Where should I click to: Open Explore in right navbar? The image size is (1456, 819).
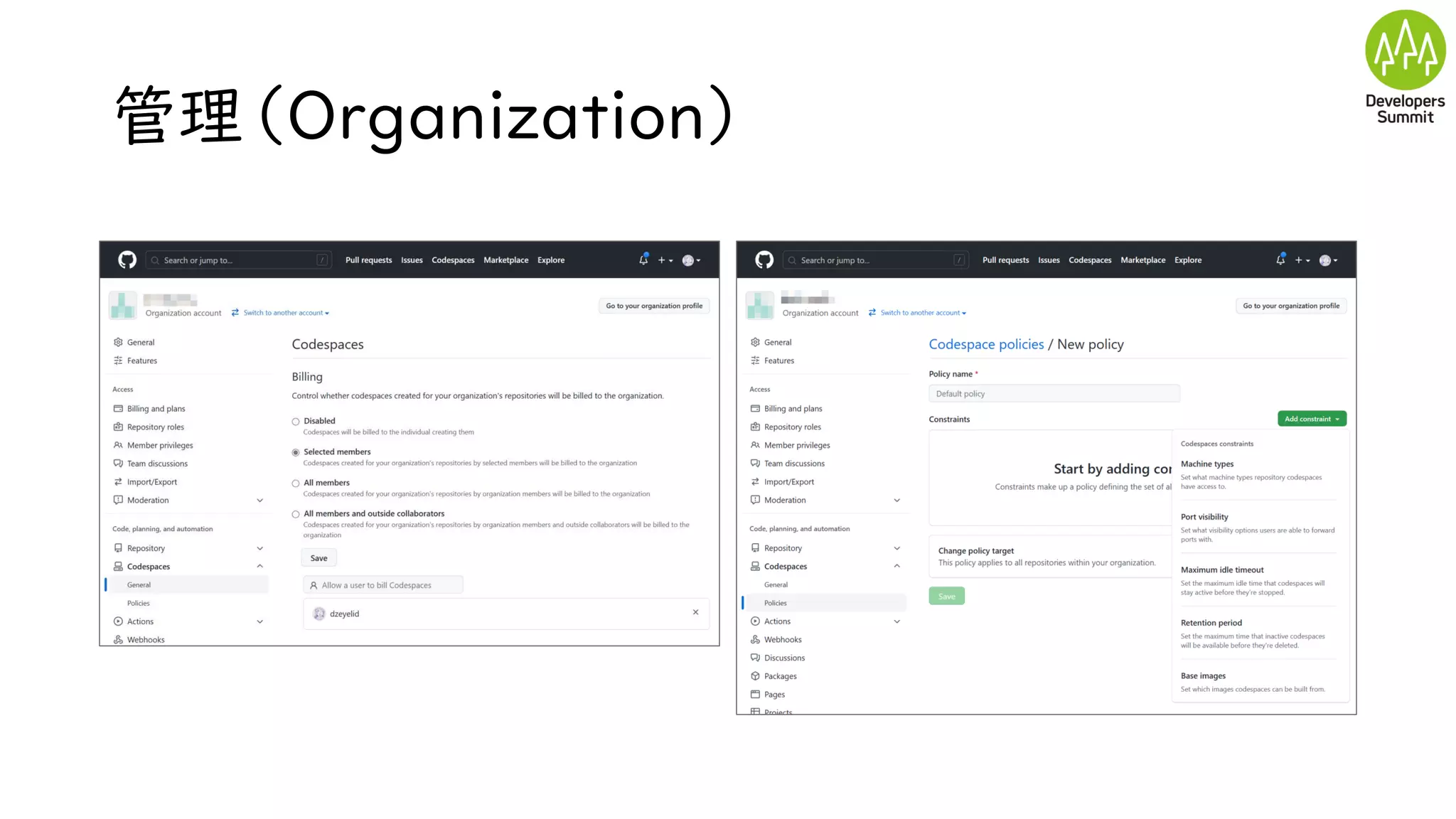pos(1188,260)
